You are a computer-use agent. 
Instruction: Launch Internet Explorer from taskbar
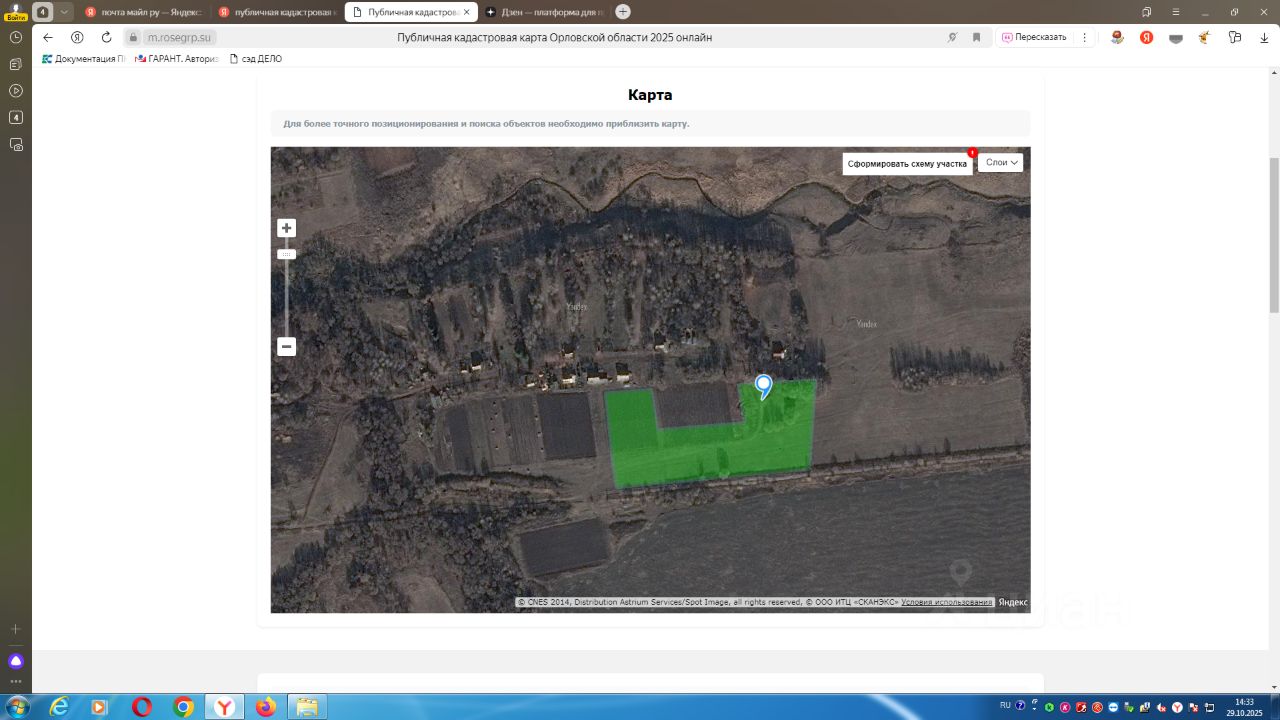click(x=59, y=707)
